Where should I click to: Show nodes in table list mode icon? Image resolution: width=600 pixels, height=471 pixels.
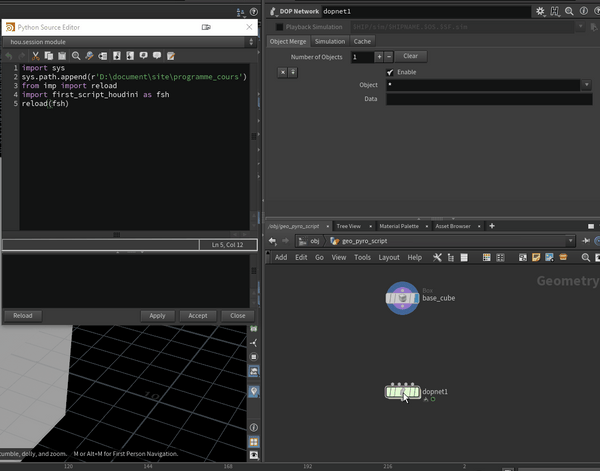pyautogui.click(x=464, y=258)
